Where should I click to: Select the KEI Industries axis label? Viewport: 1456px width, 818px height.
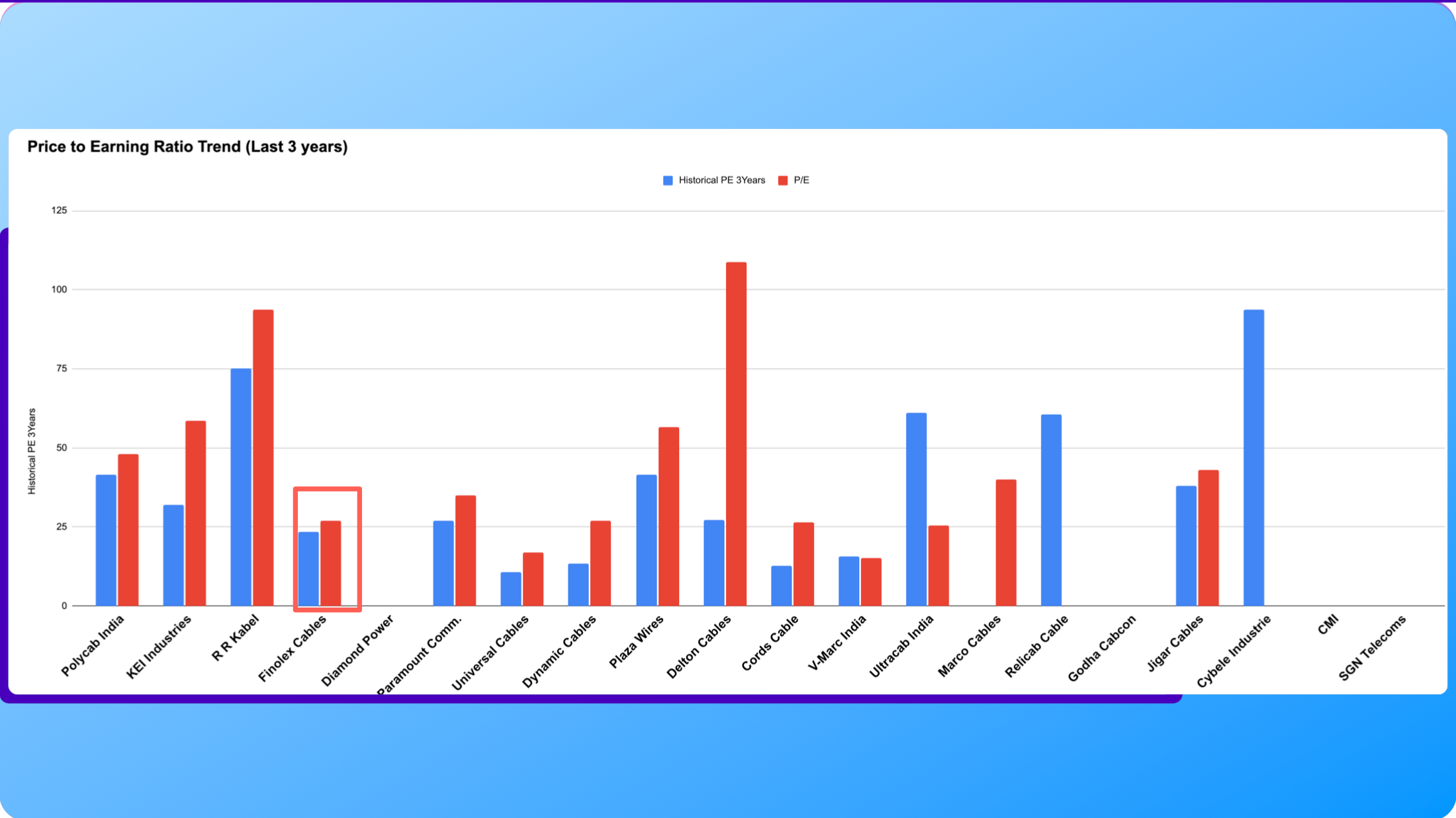[x=159, y=646]
